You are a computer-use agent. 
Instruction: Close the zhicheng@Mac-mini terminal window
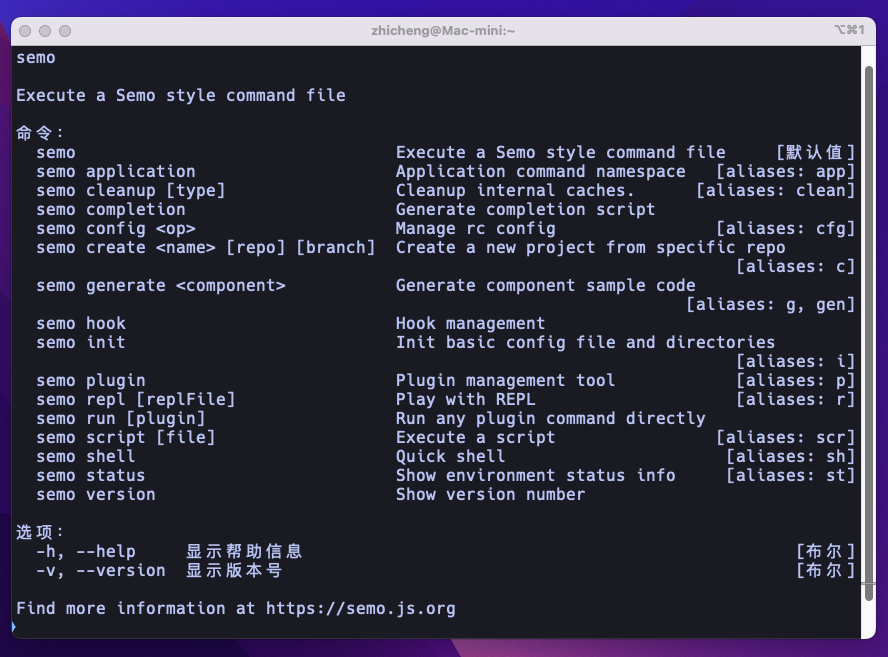[25, 31]
